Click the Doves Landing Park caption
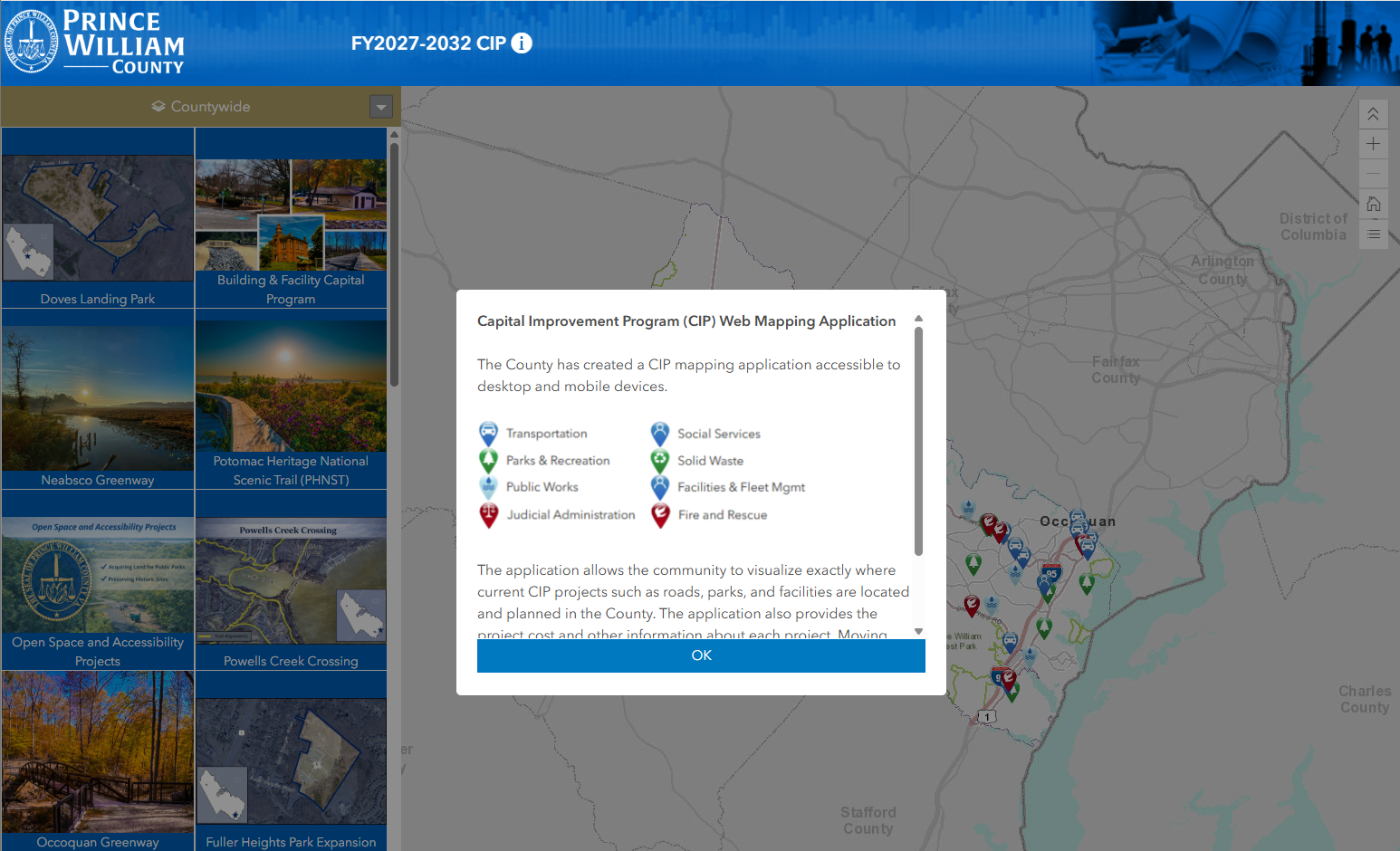The height and width of the screenshot is (851, 1400). pos(98,299)
